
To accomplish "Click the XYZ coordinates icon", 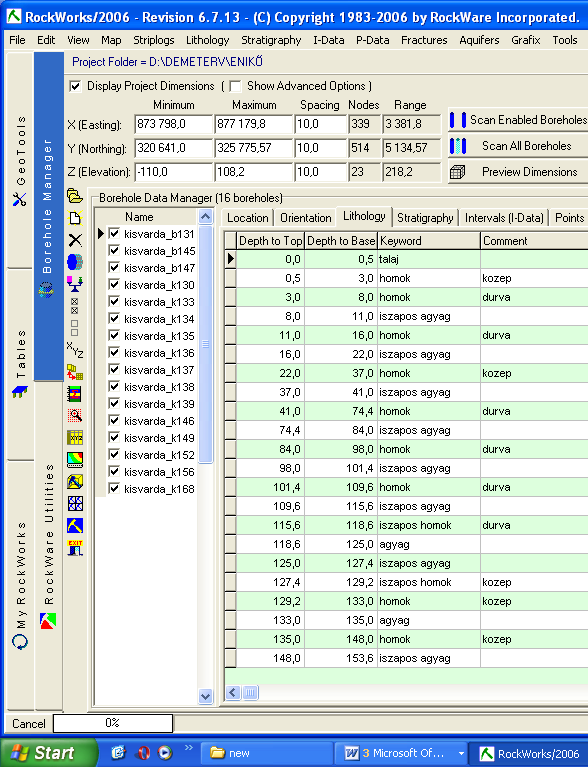I will click(x=75, y=350).
